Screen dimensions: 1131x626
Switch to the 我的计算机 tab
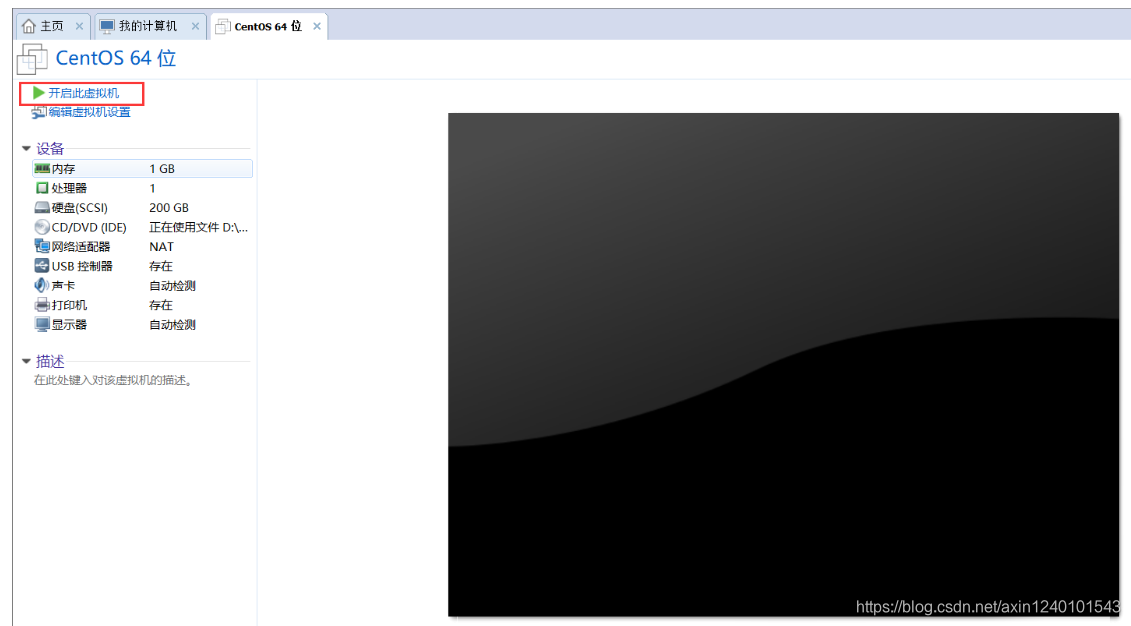tap(151, 26)
